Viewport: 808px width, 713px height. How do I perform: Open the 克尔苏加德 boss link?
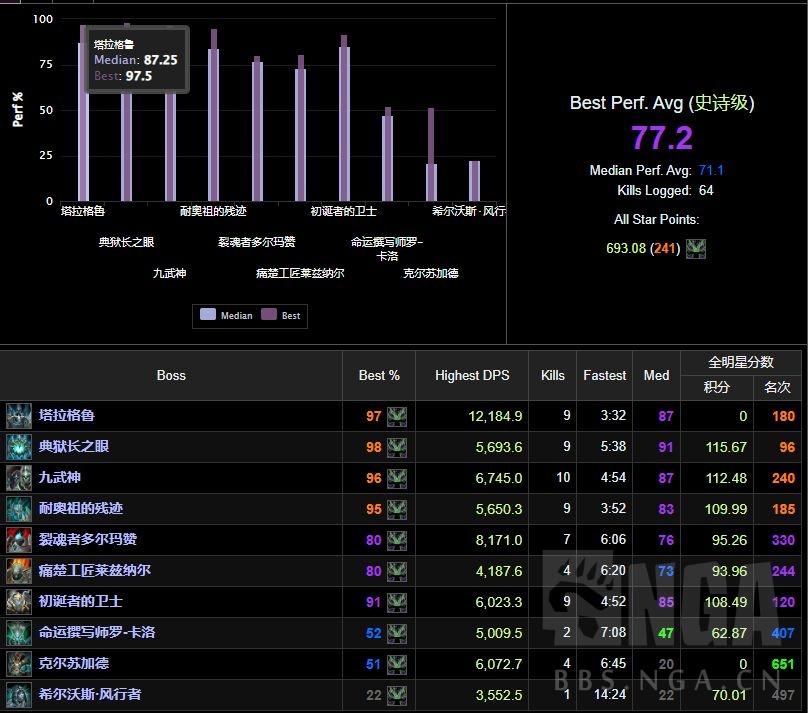[x=73, y=664]
